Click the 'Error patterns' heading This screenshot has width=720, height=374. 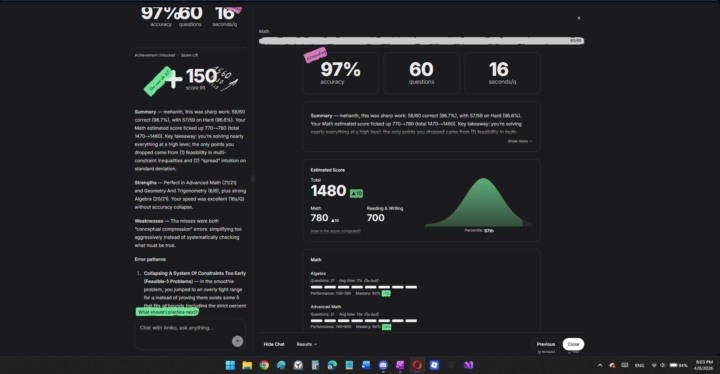pyautogui.click(x=150, y=259)
